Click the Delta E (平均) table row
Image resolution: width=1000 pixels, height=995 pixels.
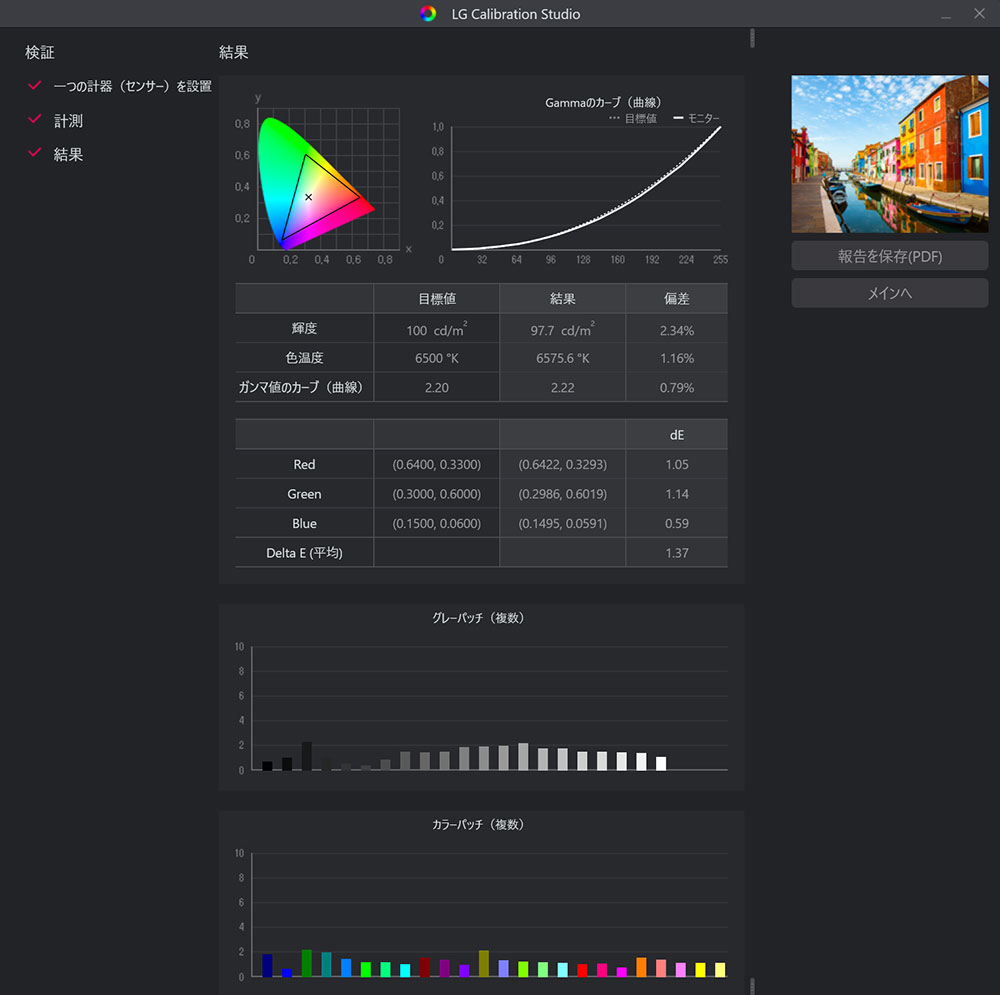coord(480,552)
